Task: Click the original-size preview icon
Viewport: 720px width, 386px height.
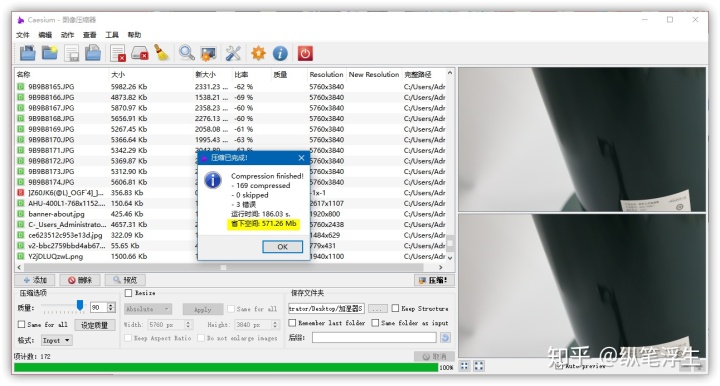Action: point(479,366)
